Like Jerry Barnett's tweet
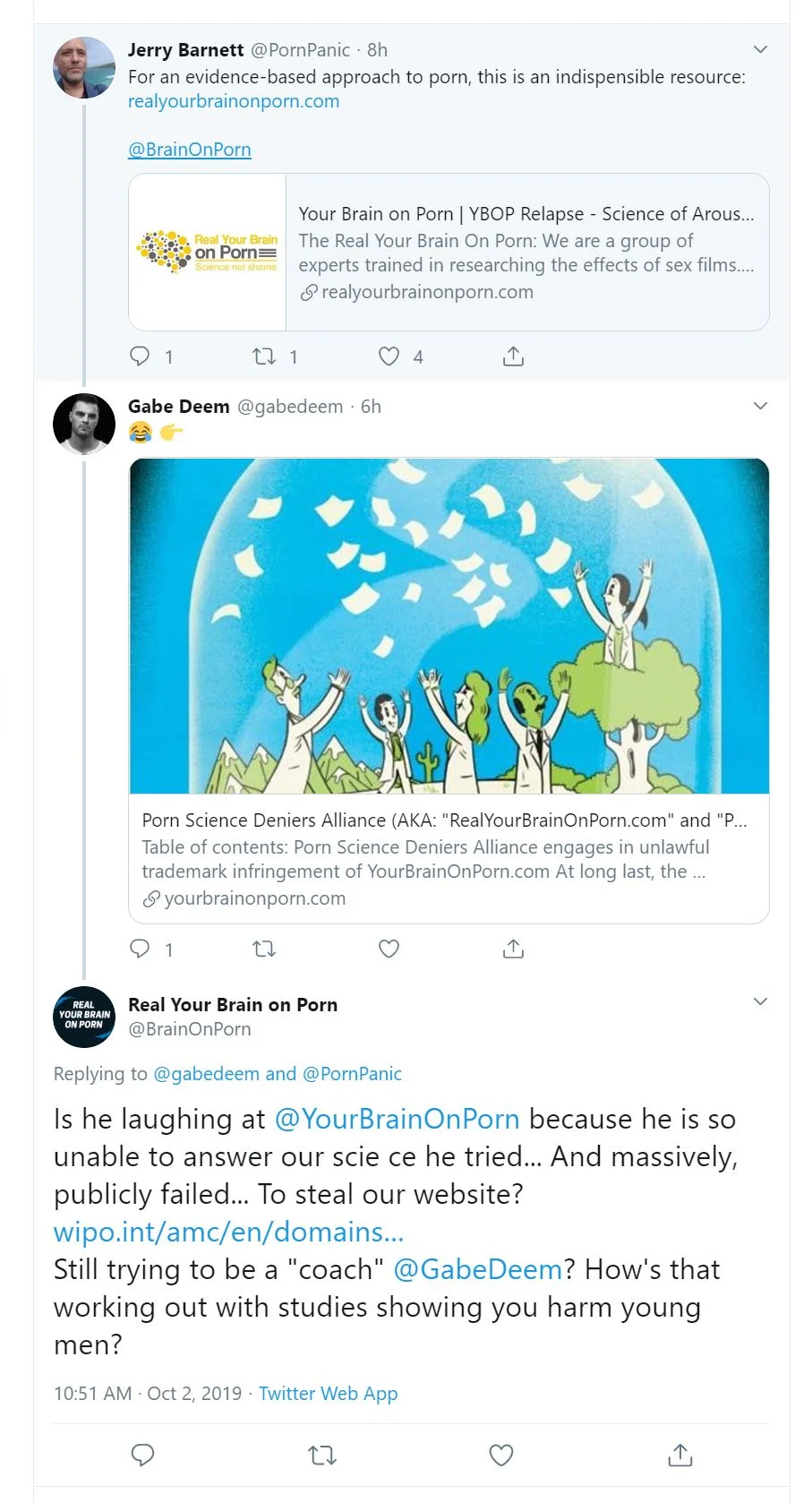The width and height of the screenshot is (812, 1503). point(389,356)
